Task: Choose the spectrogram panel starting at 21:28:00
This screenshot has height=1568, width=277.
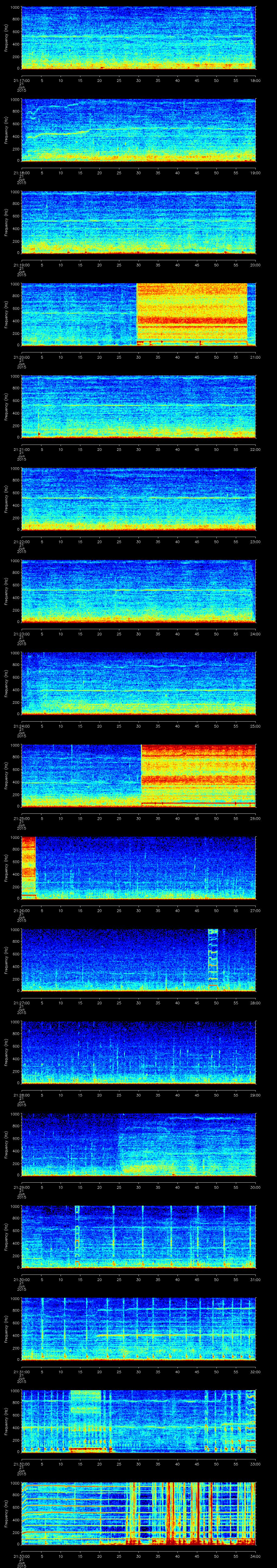Action: coord(138,1052)
